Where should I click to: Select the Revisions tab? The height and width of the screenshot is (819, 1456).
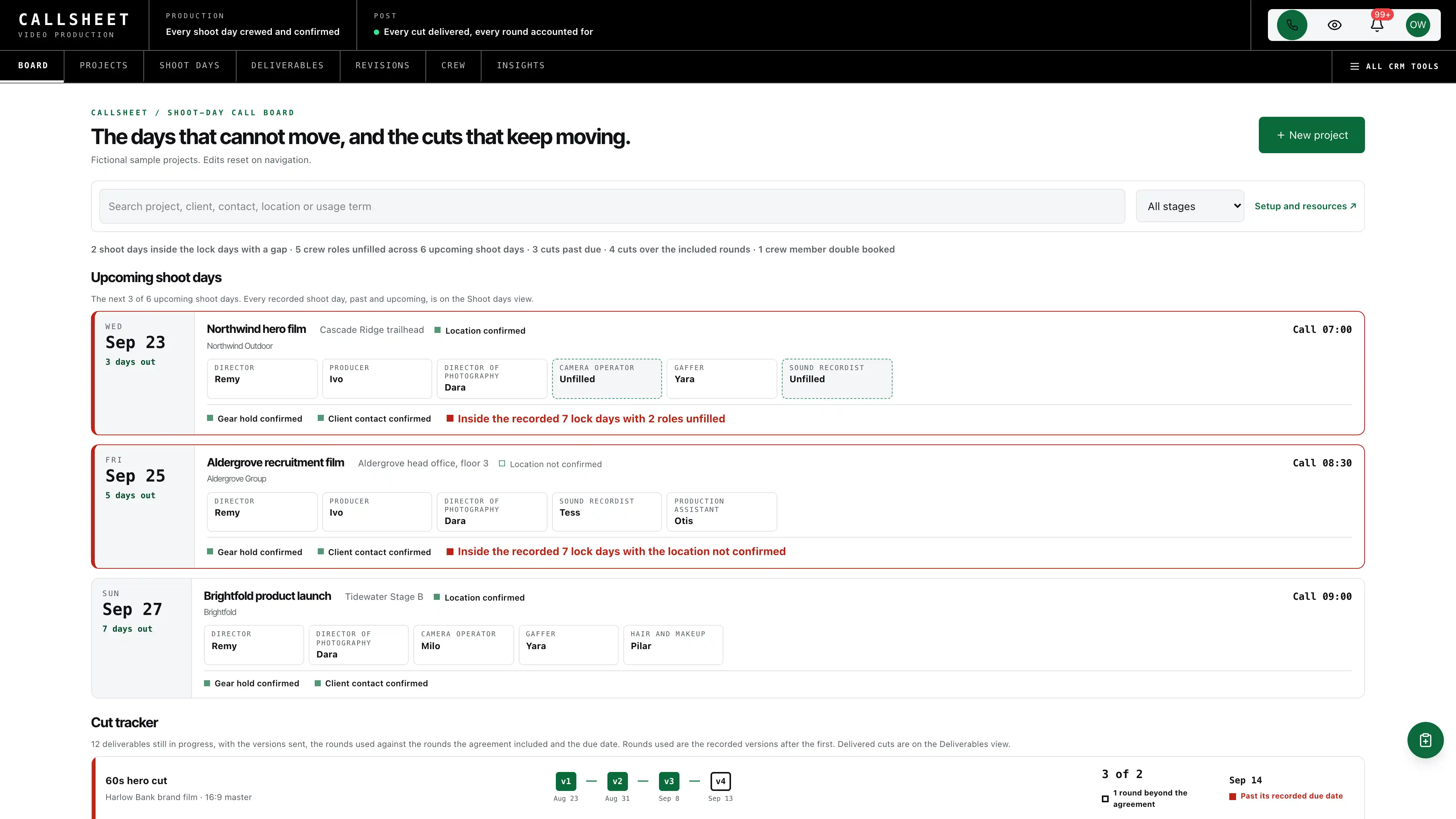(x=383, y=66)
